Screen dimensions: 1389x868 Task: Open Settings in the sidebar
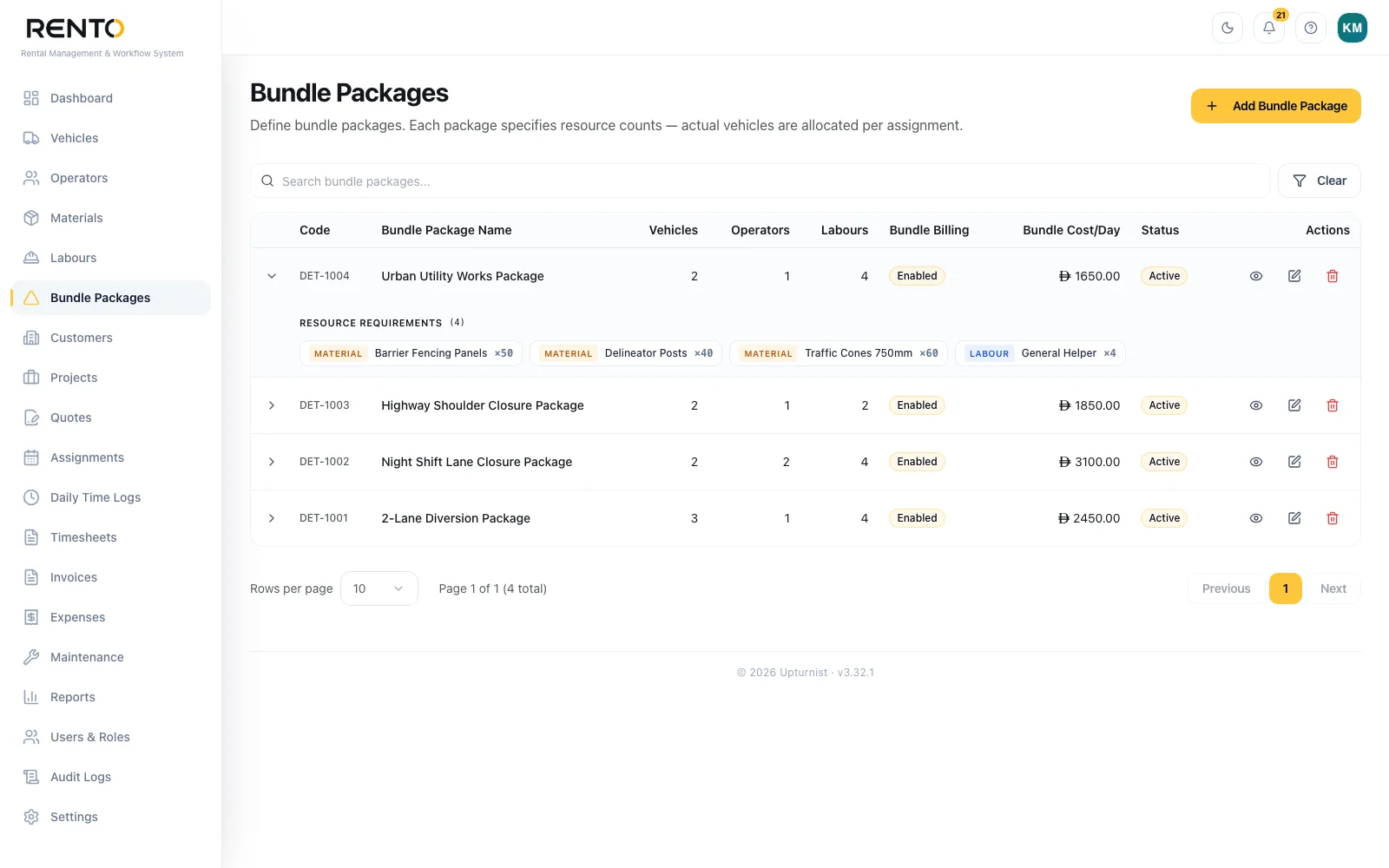[x=110, y=817]
